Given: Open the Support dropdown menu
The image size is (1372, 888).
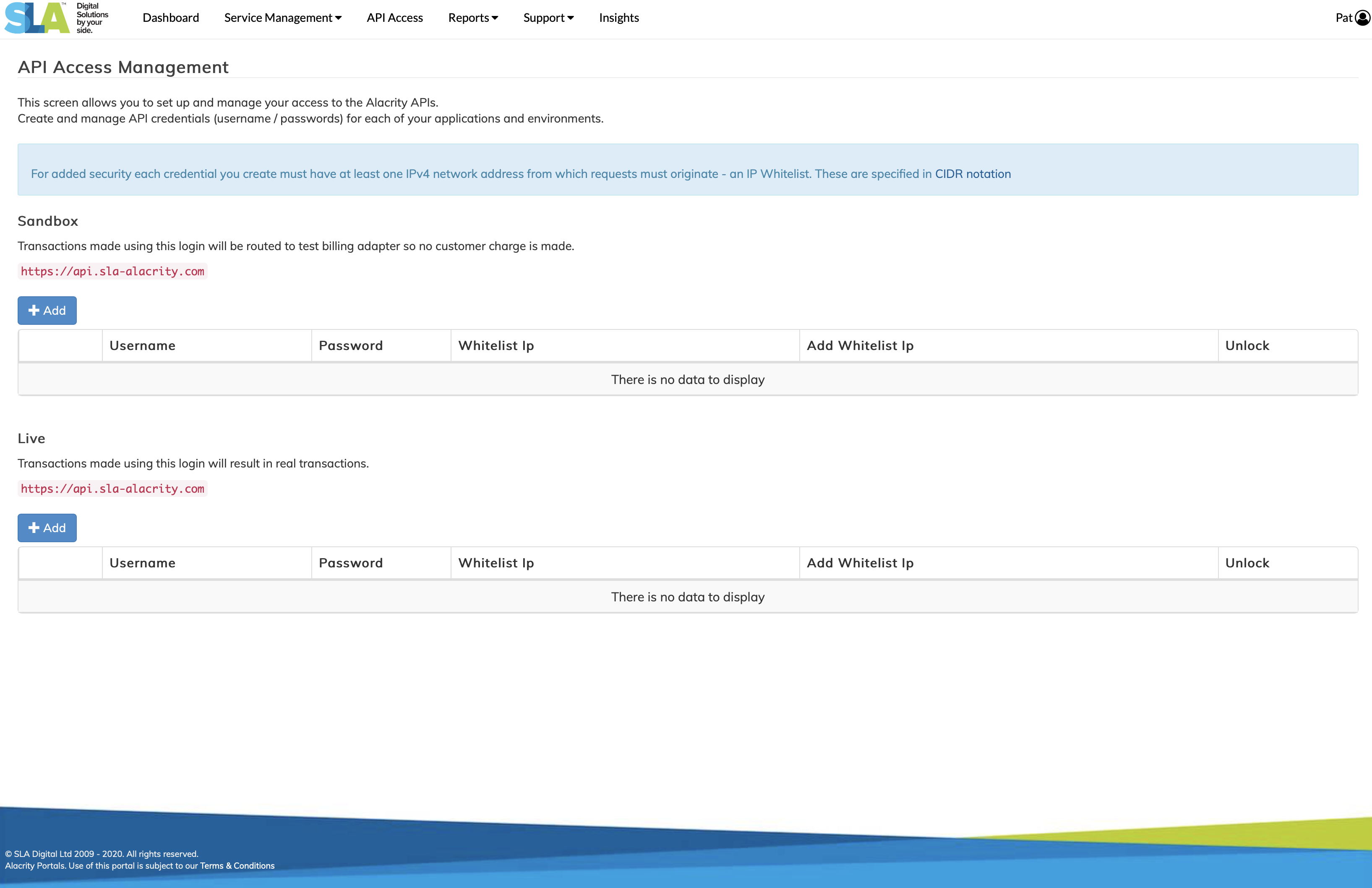Looking at the screenshot, I should [548, 18].
